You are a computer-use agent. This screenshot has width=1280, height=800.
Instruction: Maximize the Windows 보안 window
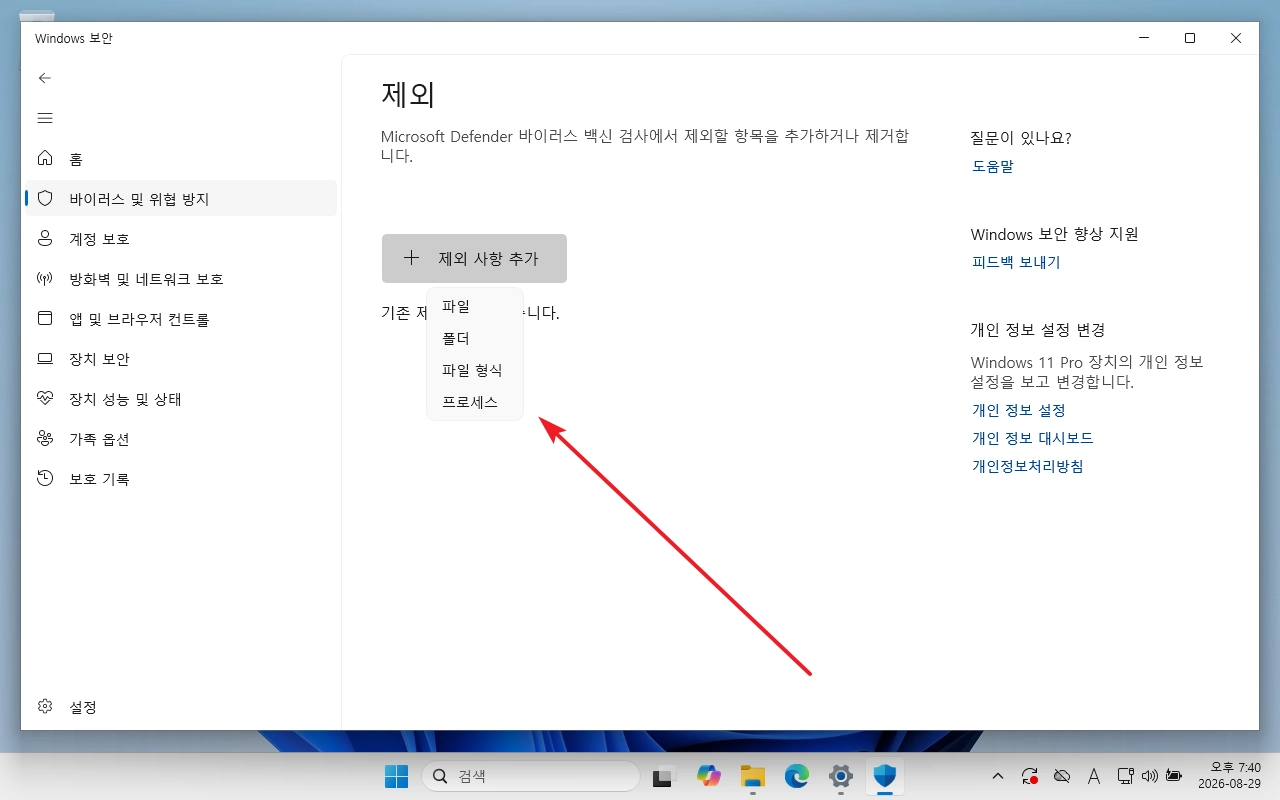pos(1189,38)
